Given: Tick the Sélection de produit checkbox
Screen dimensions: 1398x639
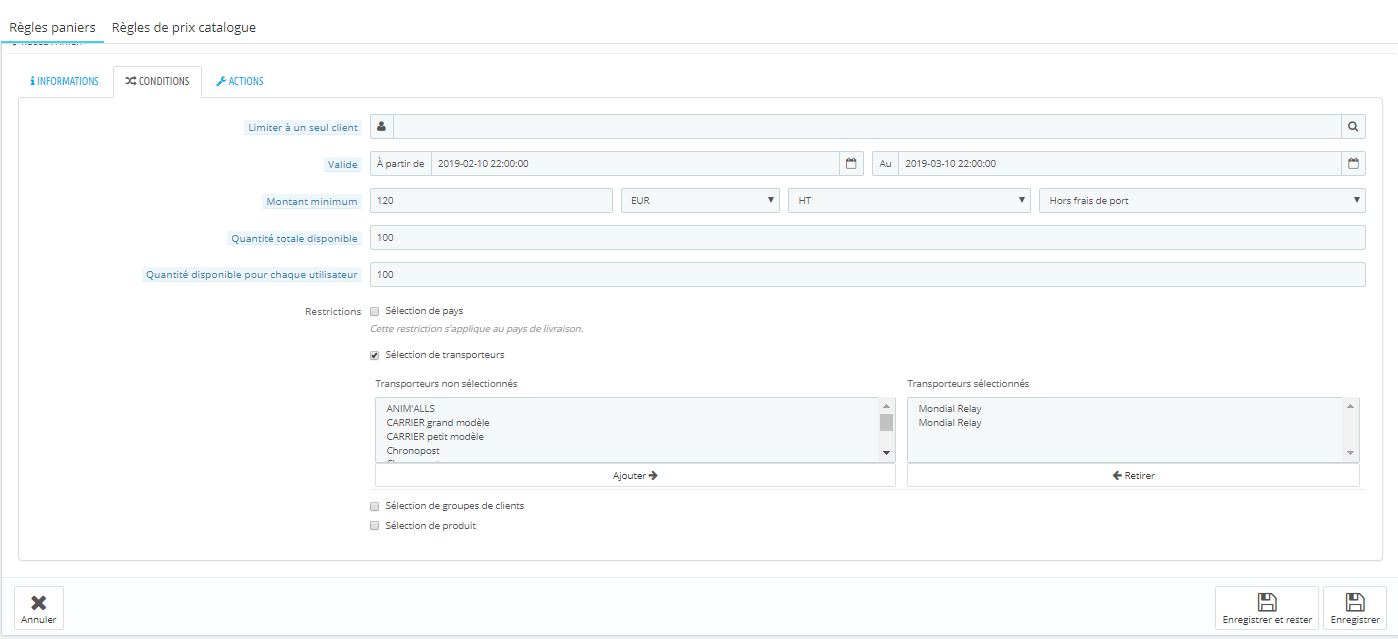Looking at the screenshot, I should point(375,526).
